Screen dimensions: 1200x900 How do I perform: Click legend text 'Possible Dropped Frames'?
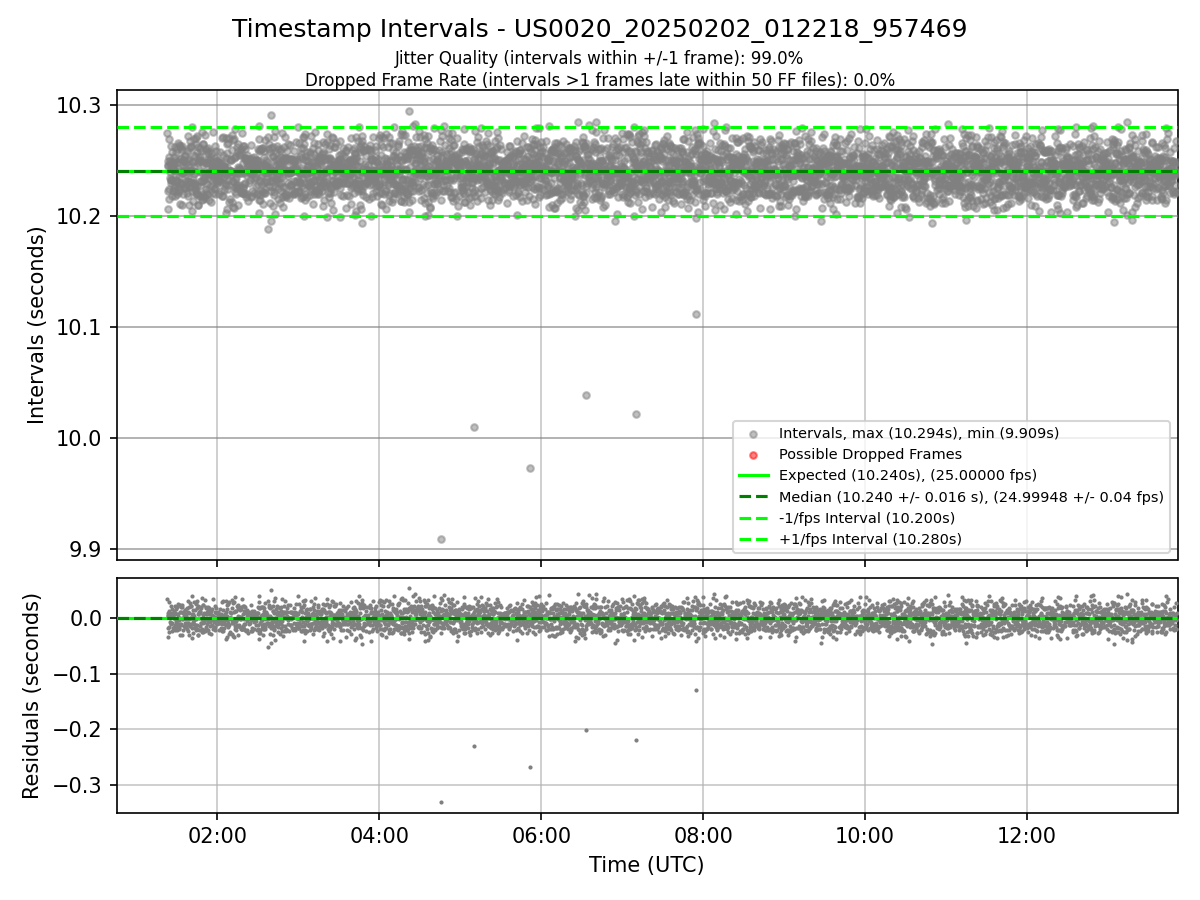870,454
